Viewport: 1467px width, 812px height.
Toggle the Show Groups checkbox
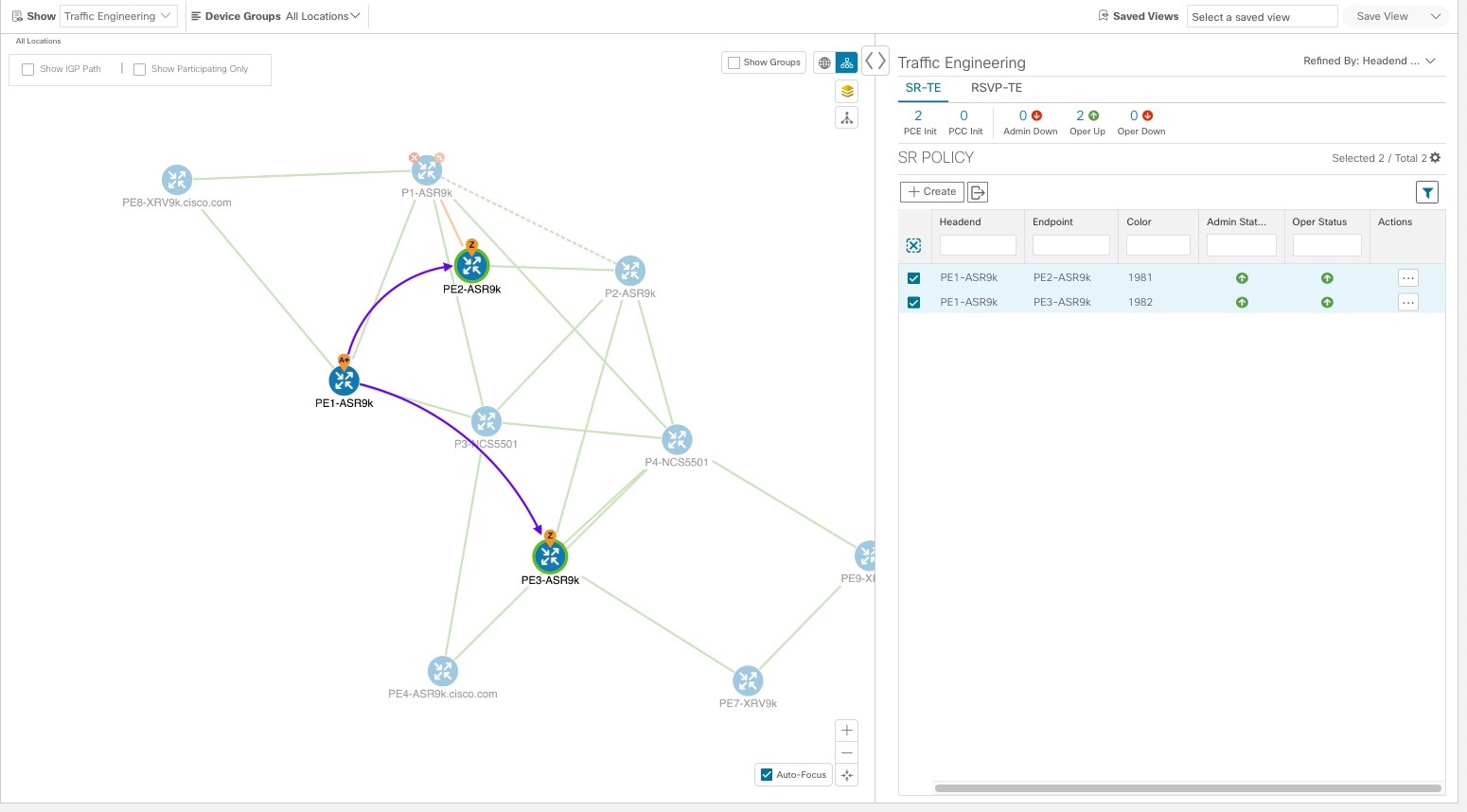[x=733, y=62]
